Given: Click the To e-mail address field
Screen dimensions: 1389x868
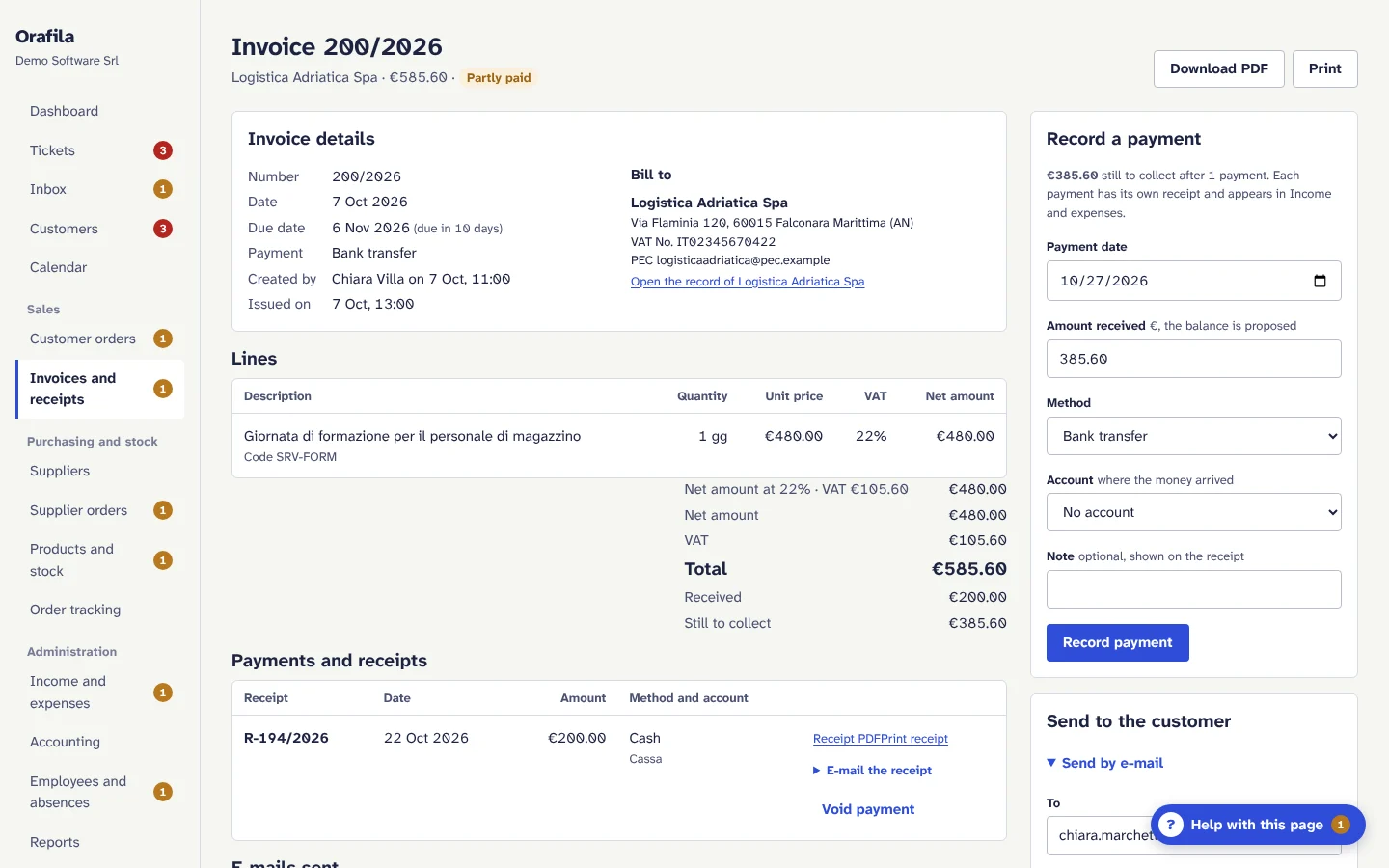Looking at the screenshot, I should tap(1194, 835).
